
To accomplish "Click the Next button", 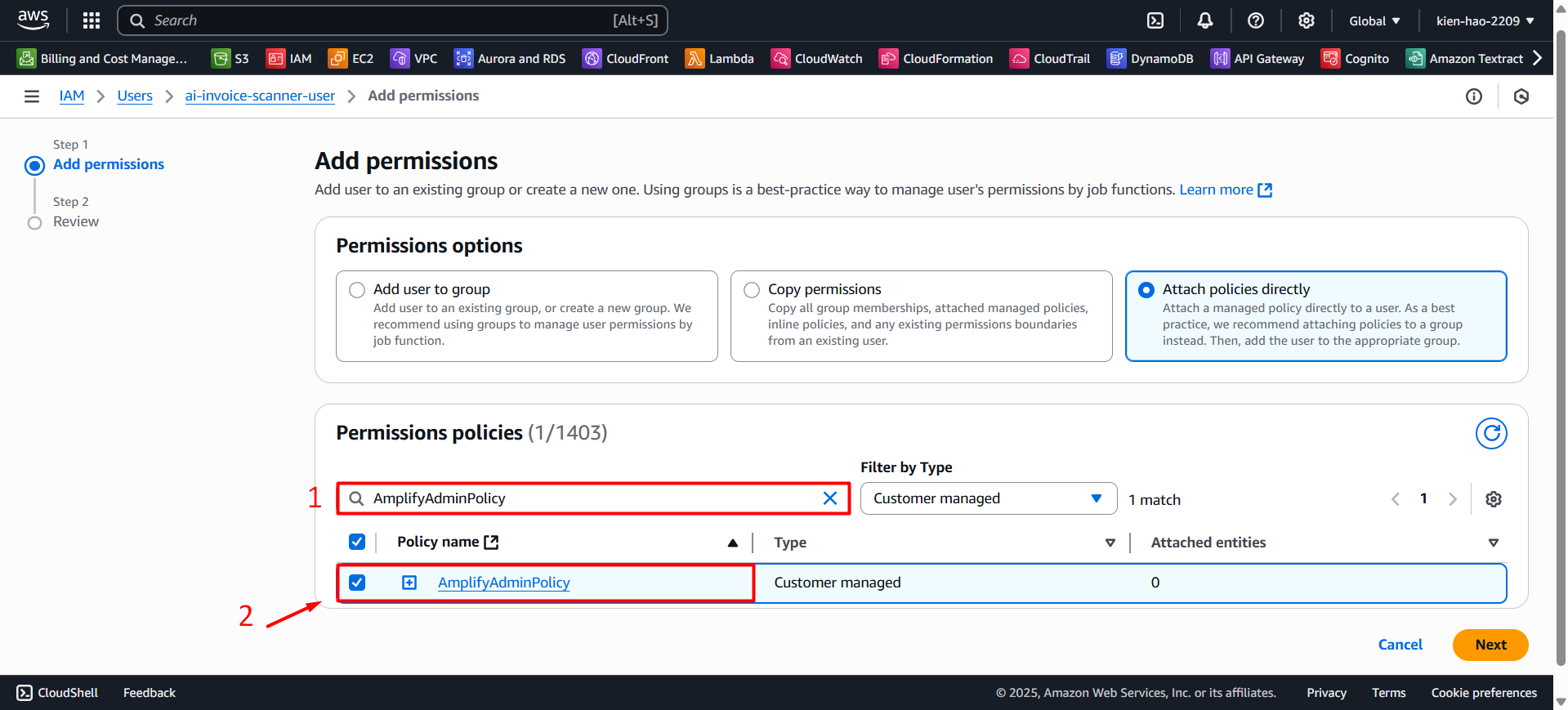I will (1490, 645).
